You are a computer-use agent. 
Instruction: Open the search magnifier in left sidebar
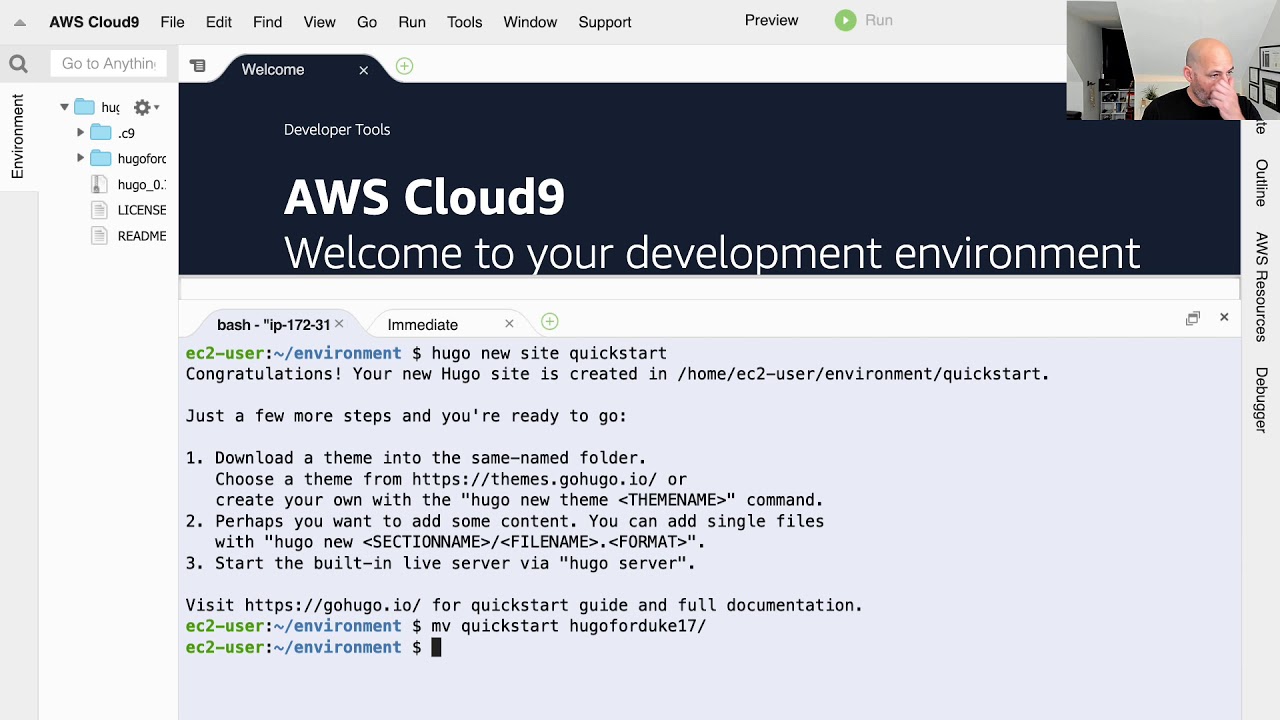click(18, 64)
